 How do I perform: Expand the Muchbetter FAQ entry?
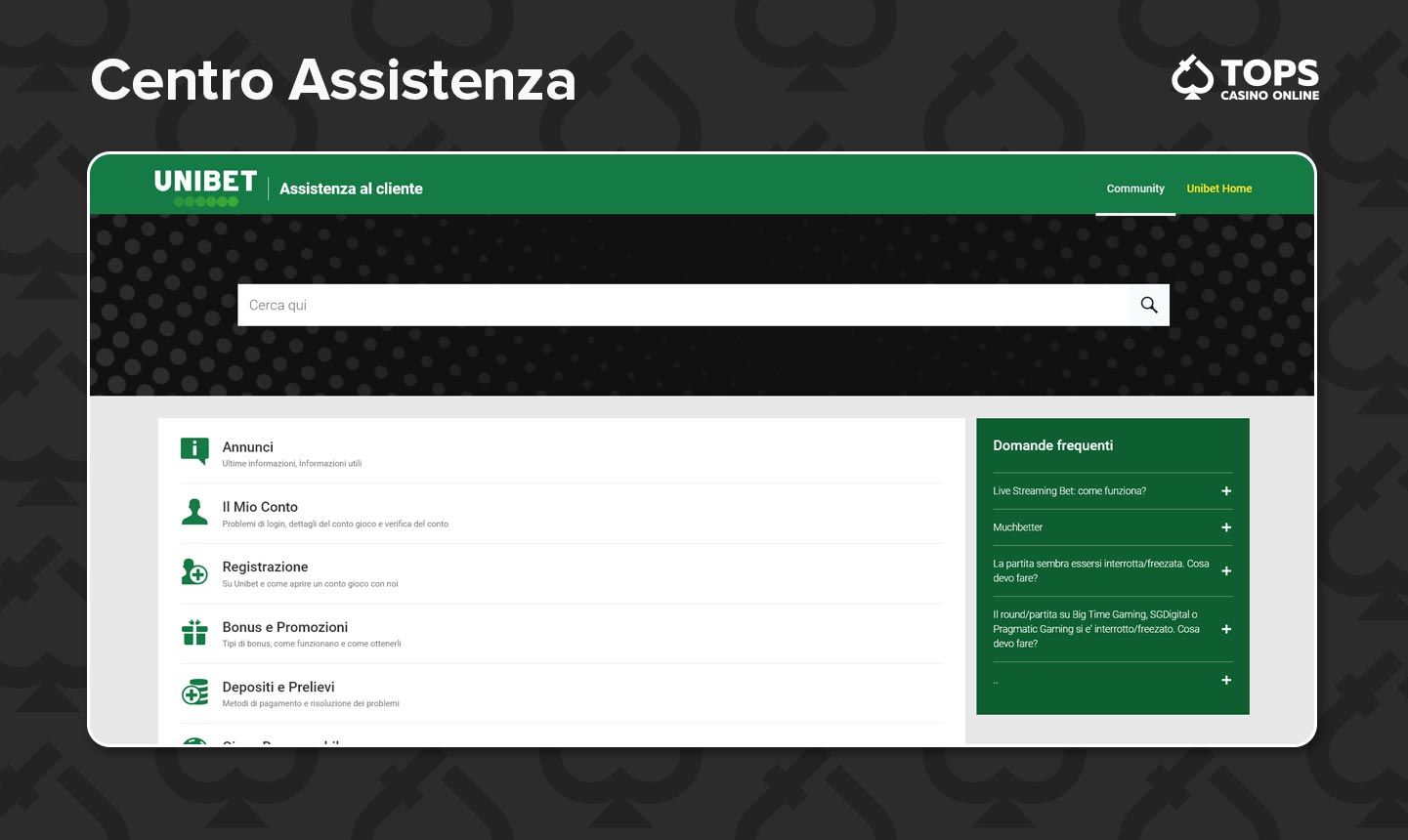click(x=1226, y=527)
